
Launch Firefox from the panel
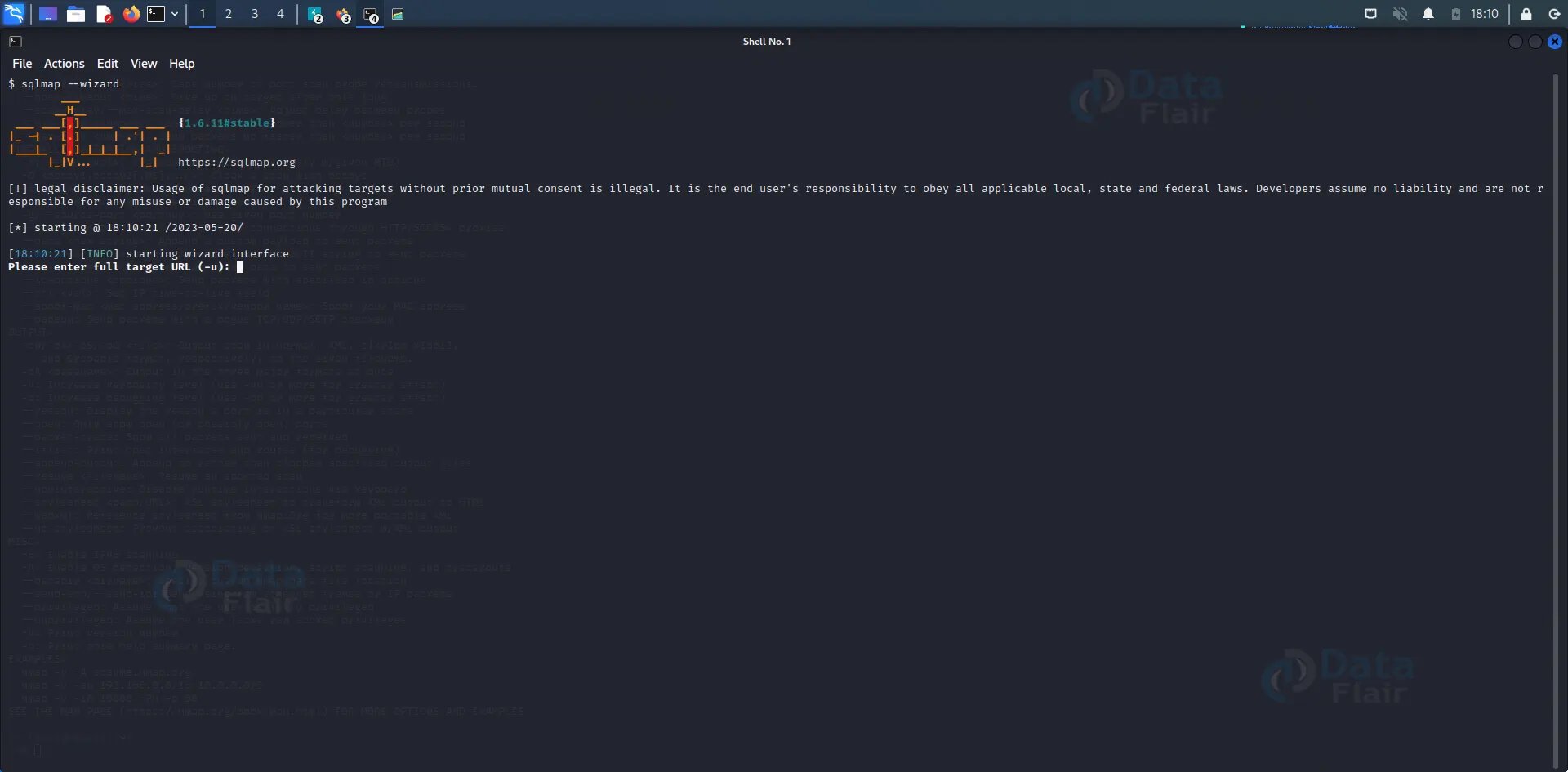[x=131, y=14]
